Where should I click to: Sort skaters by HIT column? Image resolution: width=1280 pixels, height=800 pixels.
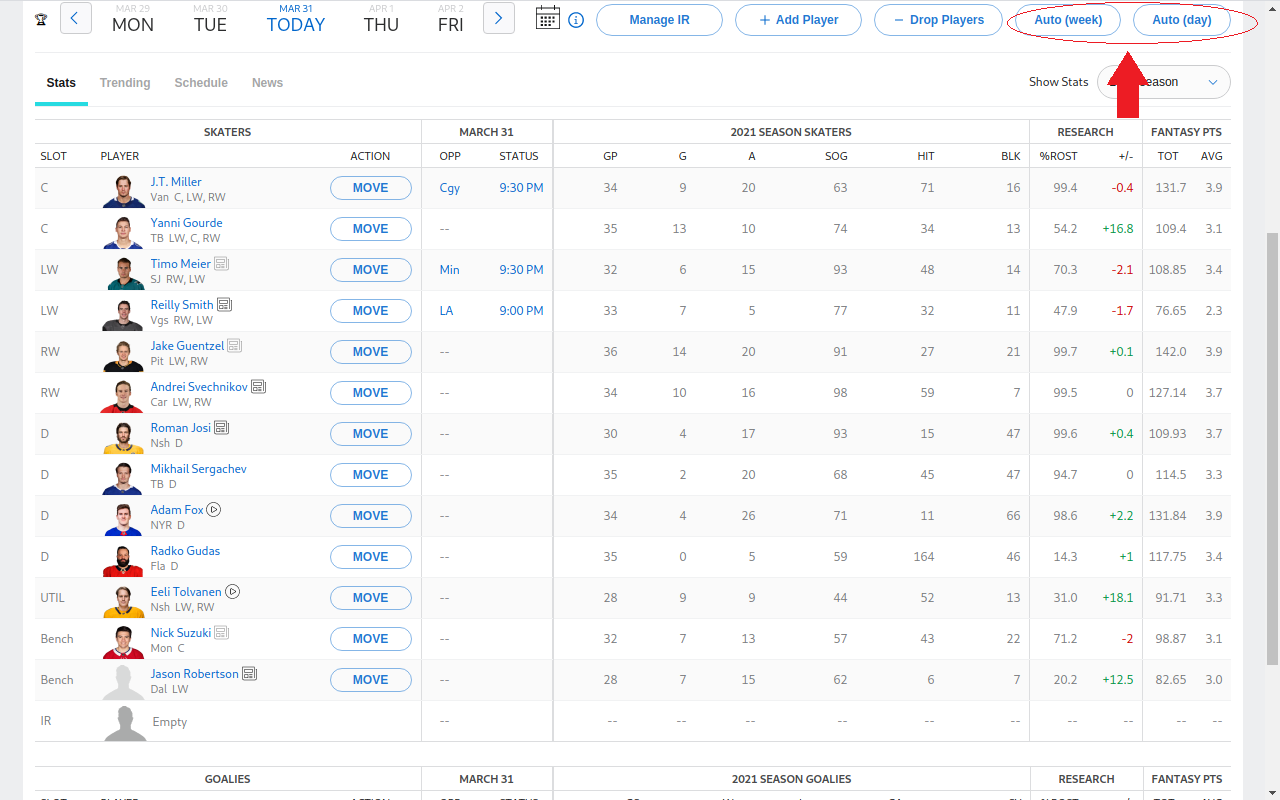(926, 156)
